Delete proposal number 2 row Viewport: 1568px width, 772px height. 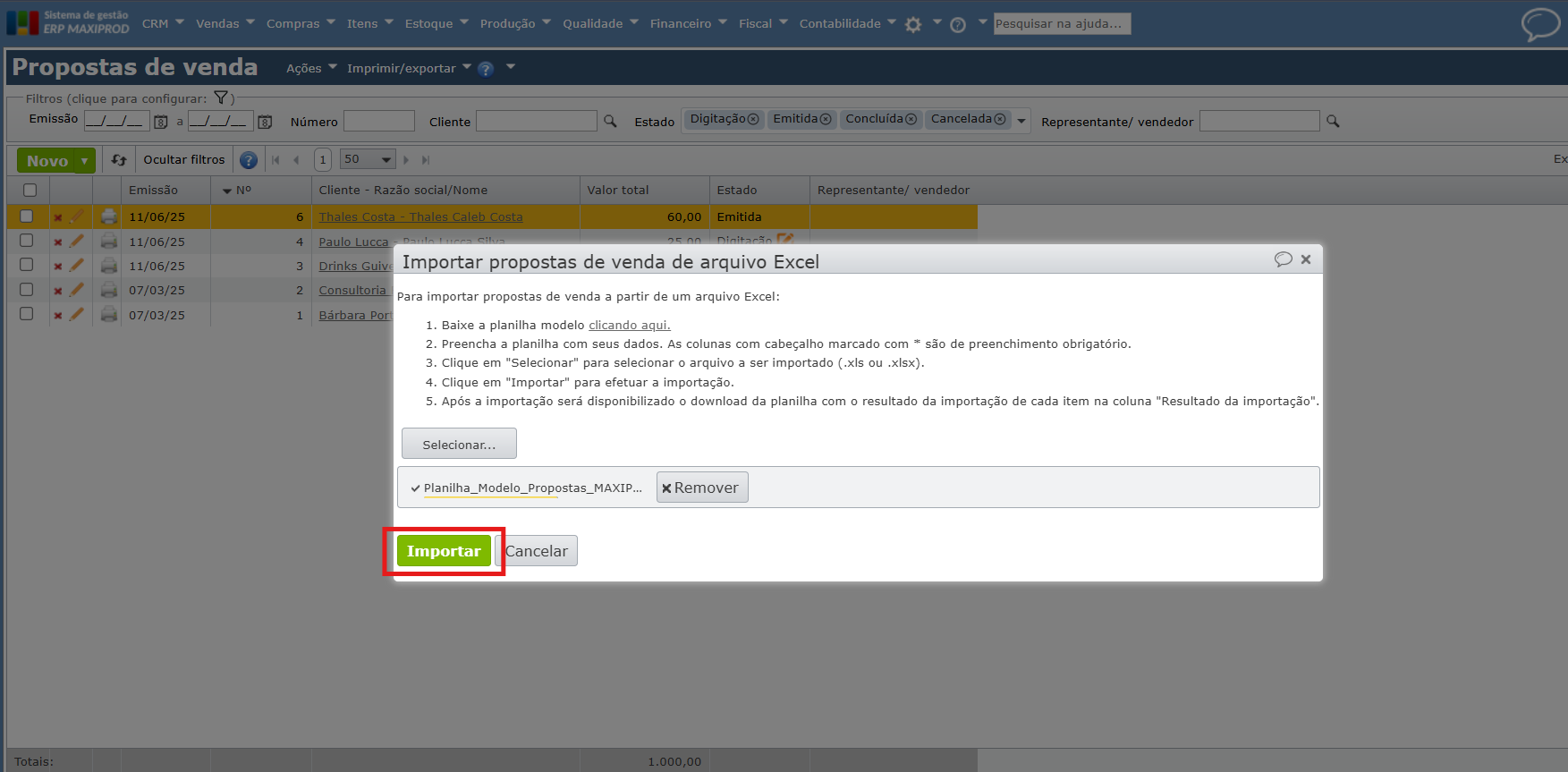click(58, 291)
